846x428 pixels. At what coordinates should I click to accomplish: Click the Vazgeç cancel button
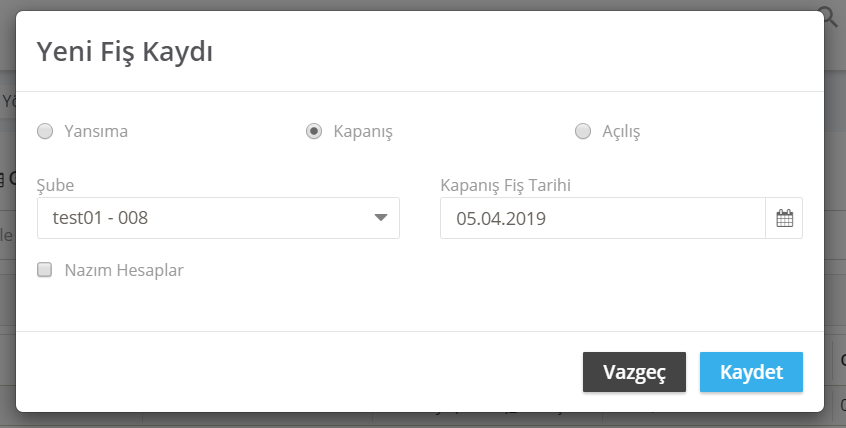pos(634,372)
